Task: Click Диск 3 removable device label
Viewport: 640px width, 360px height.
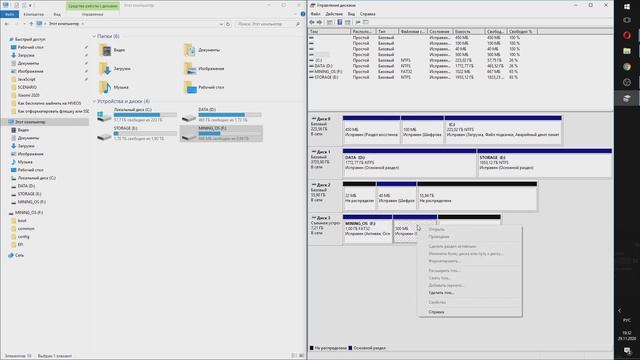Action: pyautogui.click(x=325, y=228)
